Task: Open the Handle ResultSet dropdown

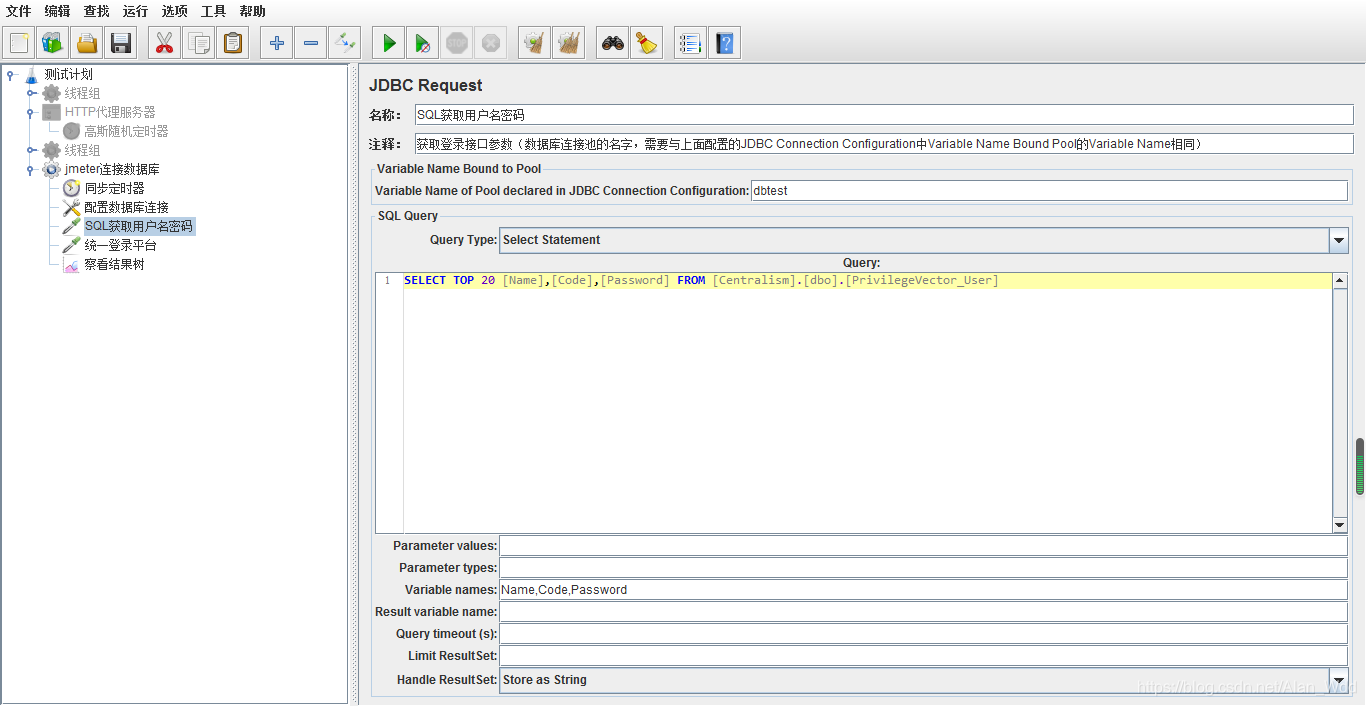Action: coord(1338,679)
